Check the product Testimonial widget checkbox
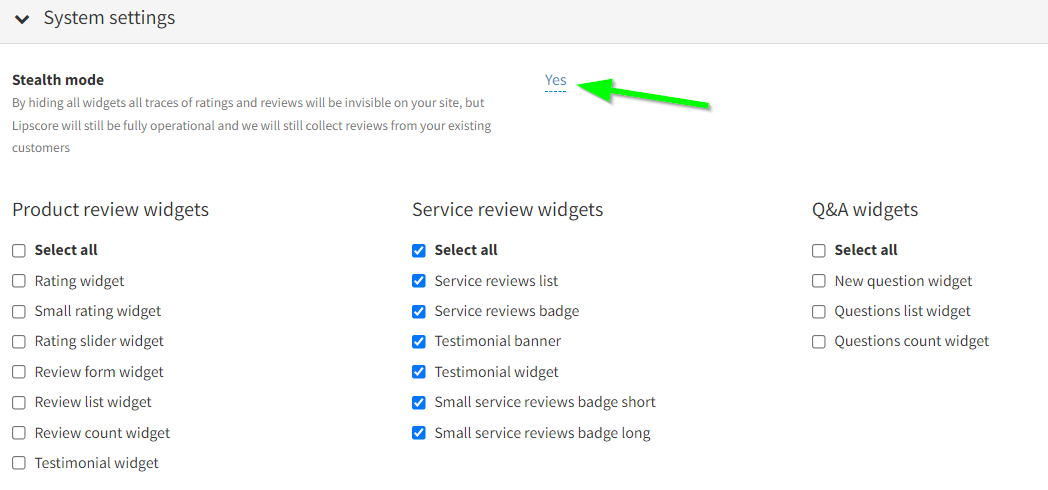This screenshot has height=490, width=1048. pos(19,463)
